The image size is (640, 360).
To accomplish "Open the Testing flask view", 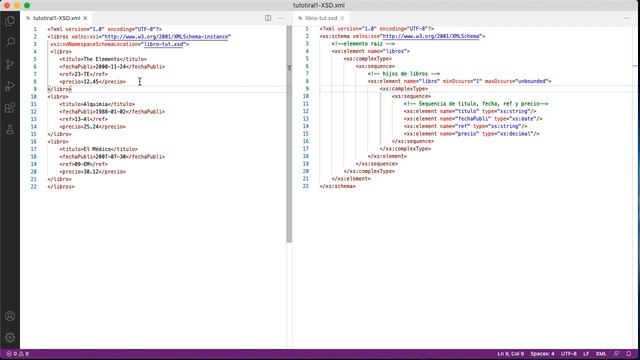I will [x=10, y=130].
